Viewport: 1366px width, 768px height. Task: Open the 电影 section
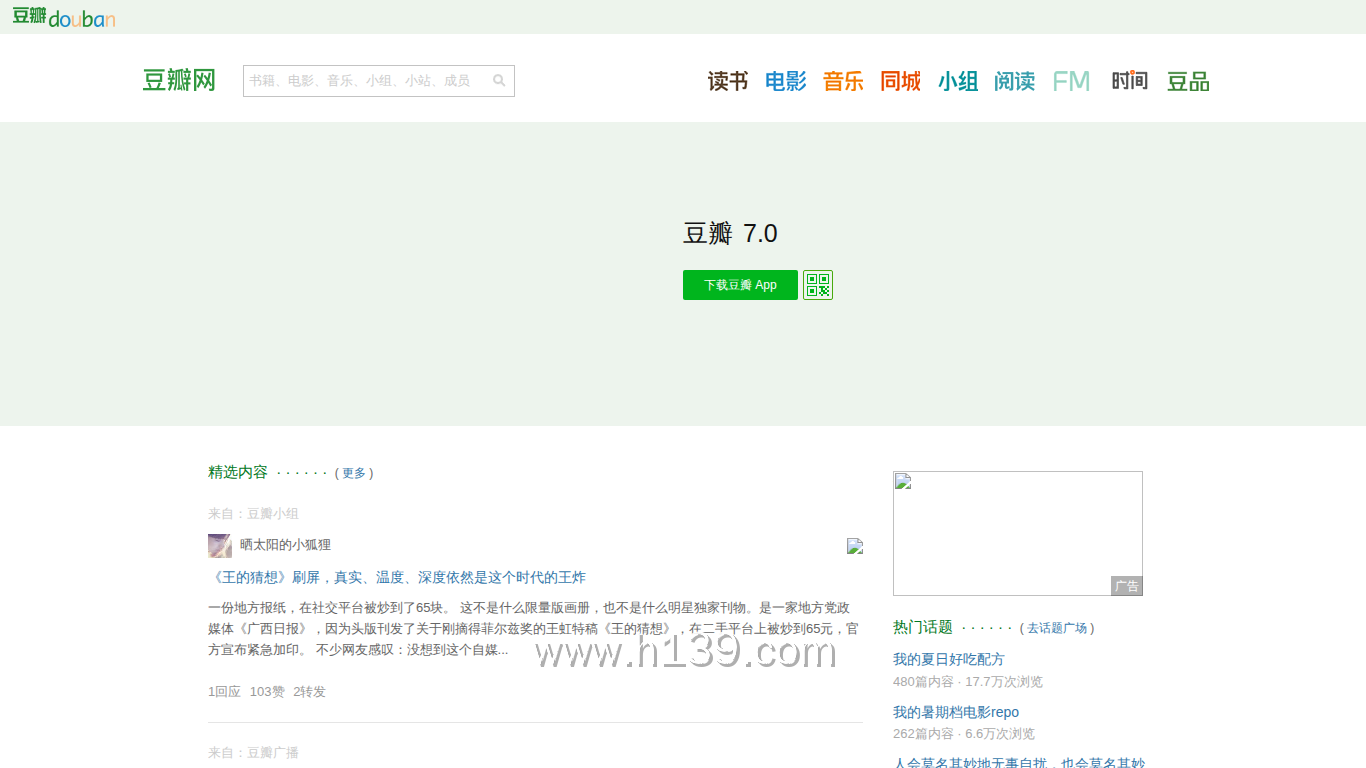pyautogui.click(x=786, y=81)
